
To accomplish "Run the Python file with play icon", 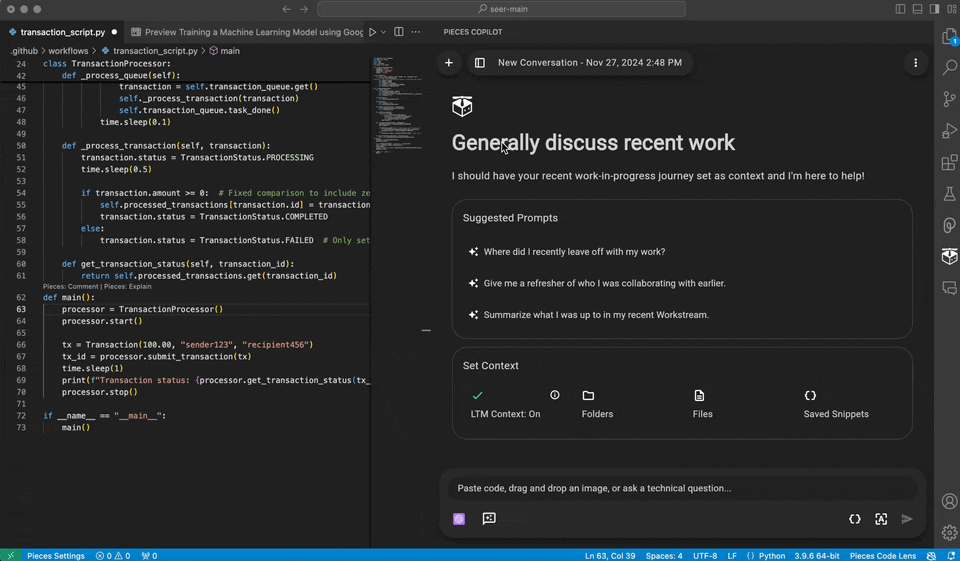I will click(x=372, y=32).
